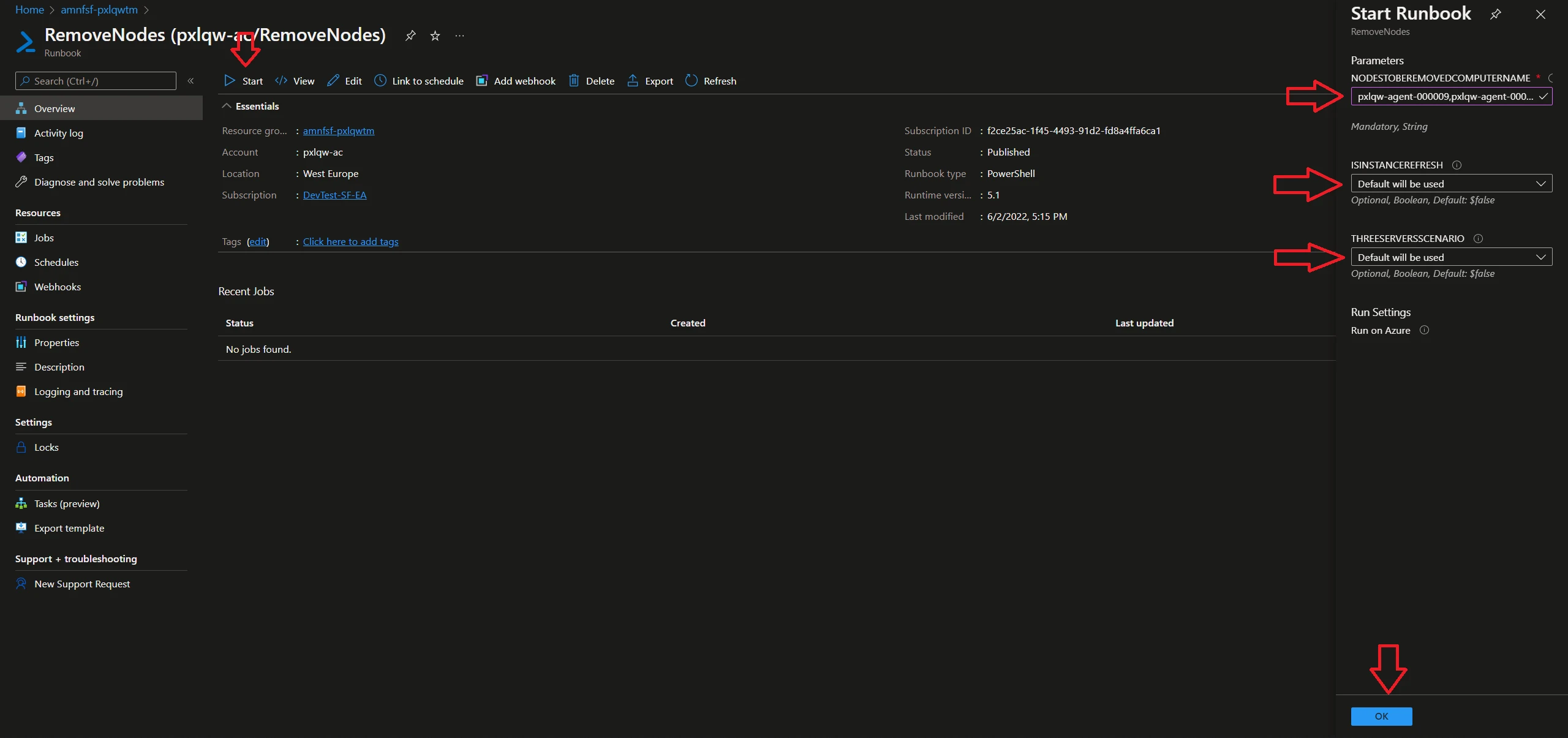Pin RemoveNodes runbook to dashboard
This screenshot has width=1568, height=738.
tap(410, 36)
